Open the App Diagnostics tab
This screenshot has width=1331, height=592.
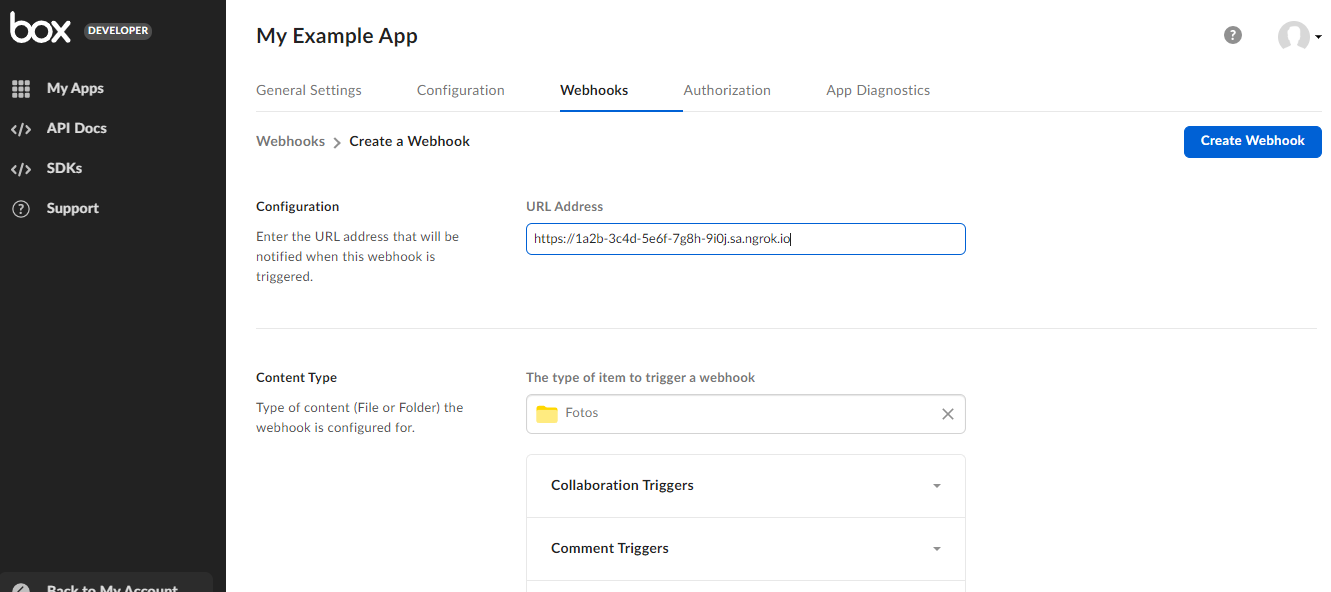(878, 90)
